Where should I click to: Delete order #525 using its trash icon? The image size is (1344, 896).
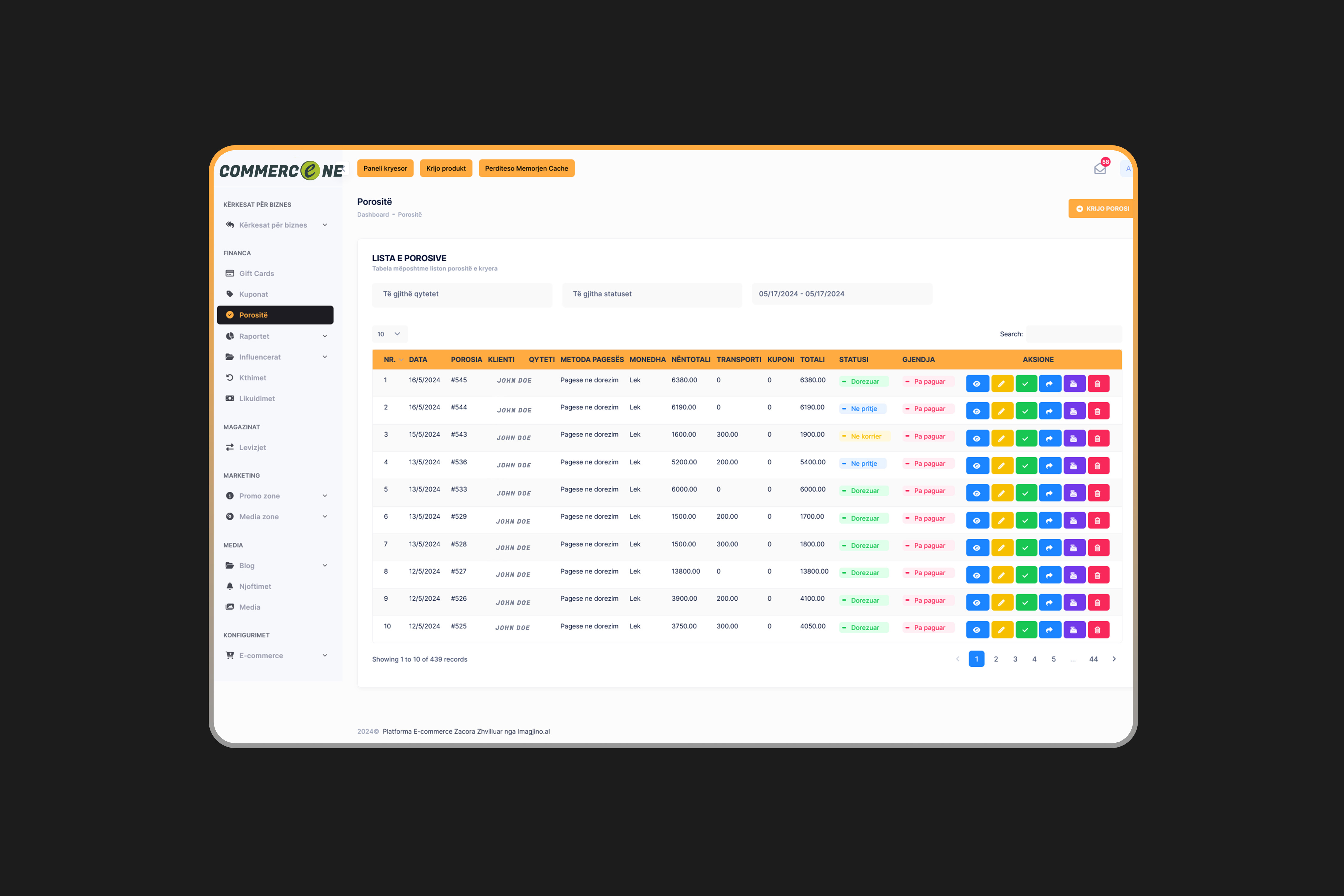click(x=1098, y=630)
